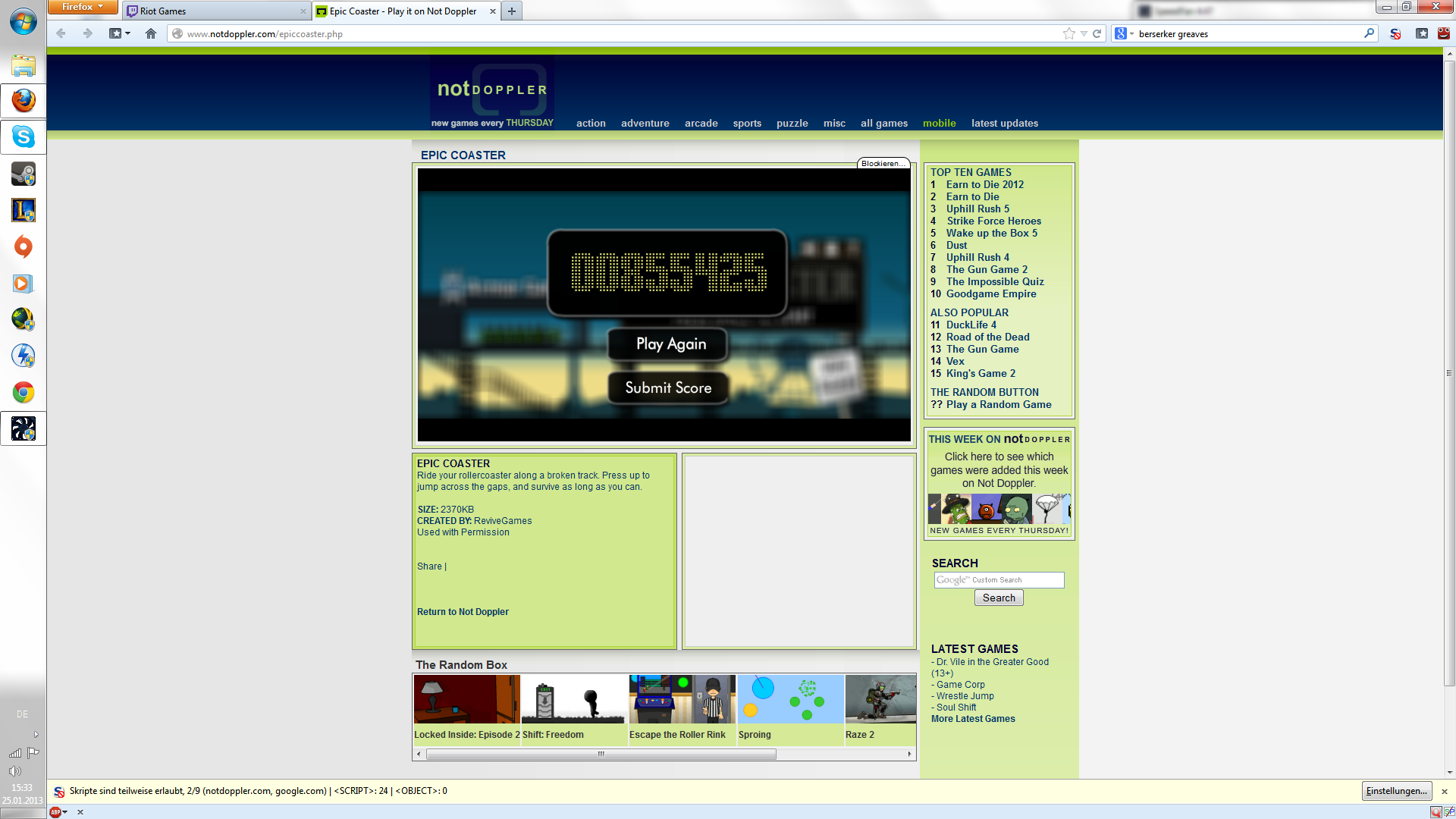Reload the page with the refresh icon
This screenshot has width=1456, height=819.
tap(1097, 33)
